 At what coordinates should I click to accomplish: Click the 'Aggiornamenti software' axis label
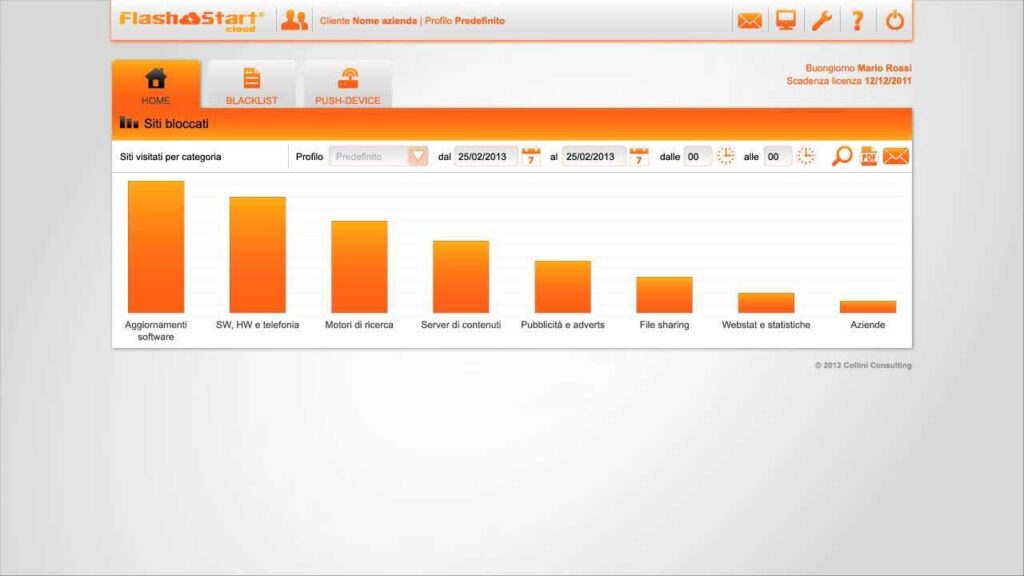(155, 330)
